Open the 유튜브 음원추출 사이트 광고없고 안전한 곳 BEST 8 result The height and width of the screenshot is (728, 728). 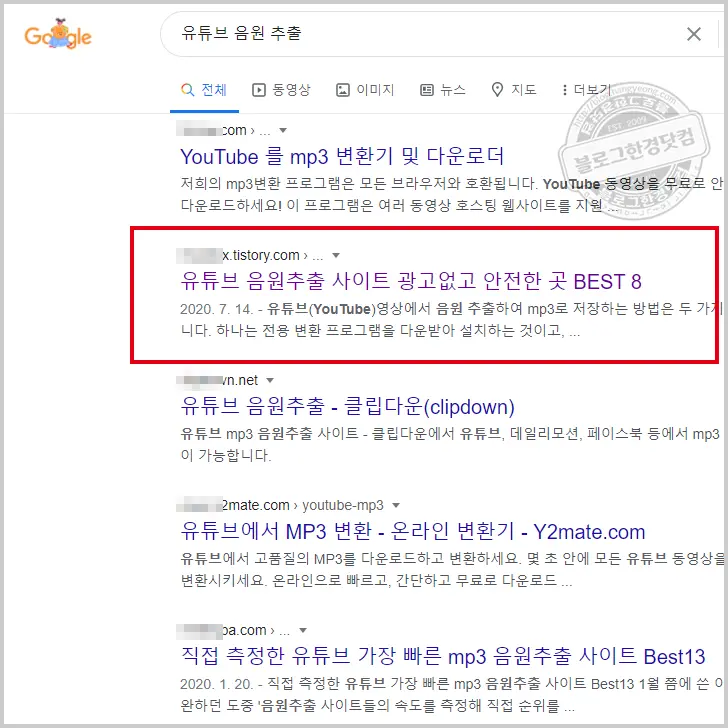pyautogui.click(x=411, y=281)
